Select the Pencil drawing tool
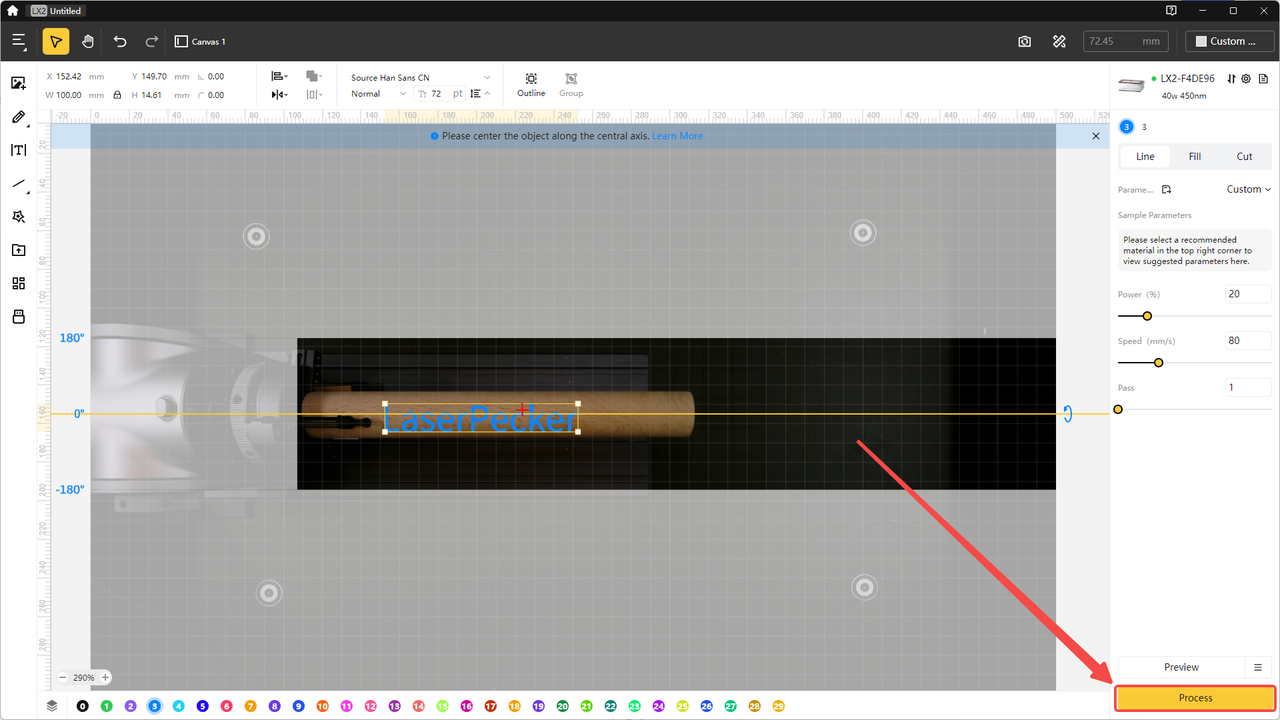 (18, 117)
